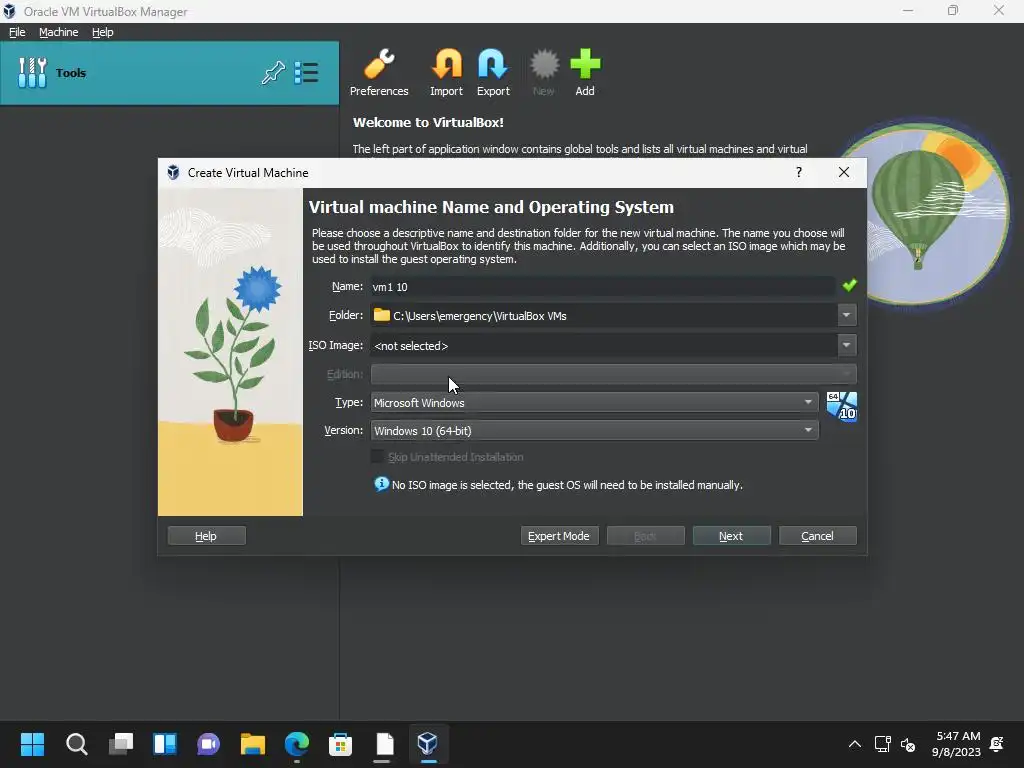Click the Windows 10 OS type icon

841,407
